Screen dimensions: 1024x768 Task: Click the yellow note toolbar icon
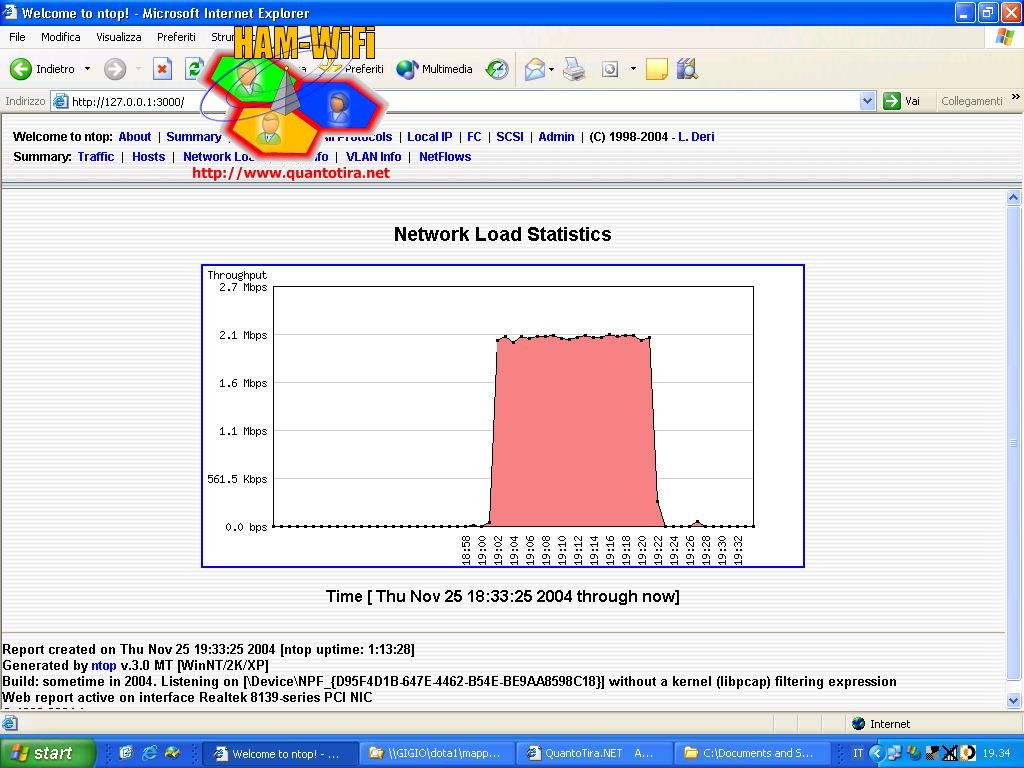coord(656,69)
